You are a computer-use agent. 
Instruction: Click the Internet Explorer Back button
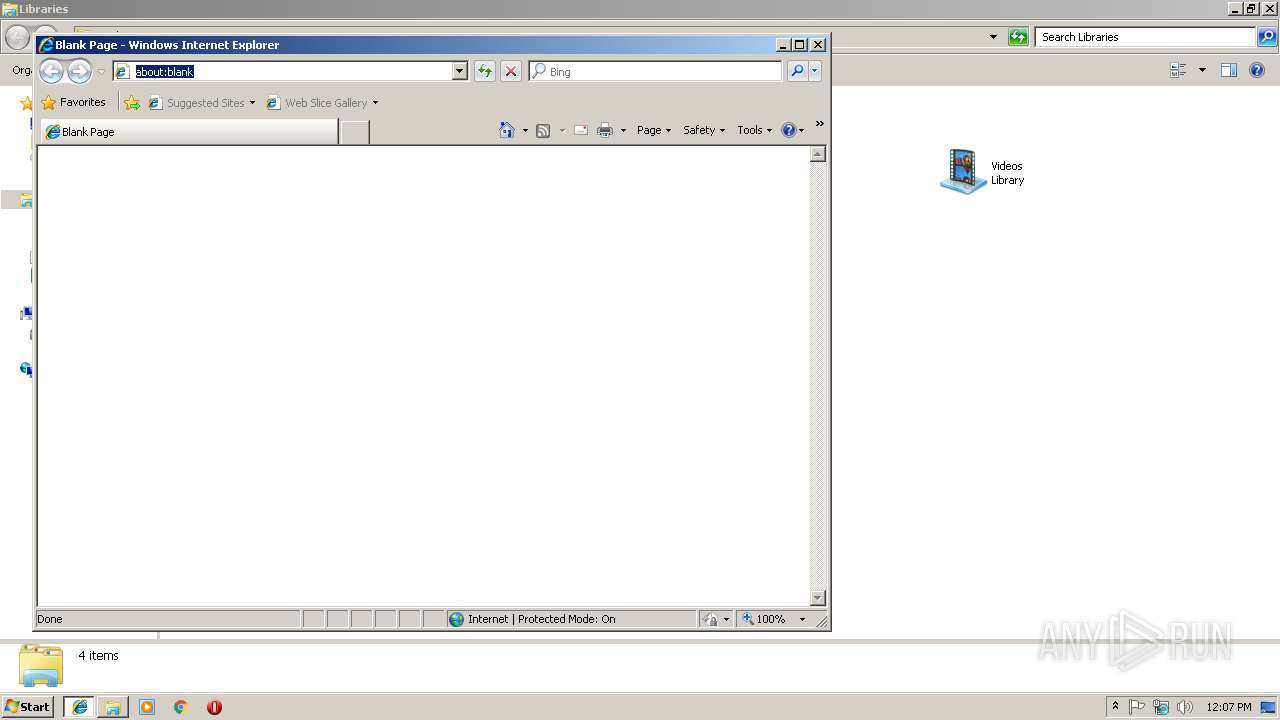coord(52,71)
